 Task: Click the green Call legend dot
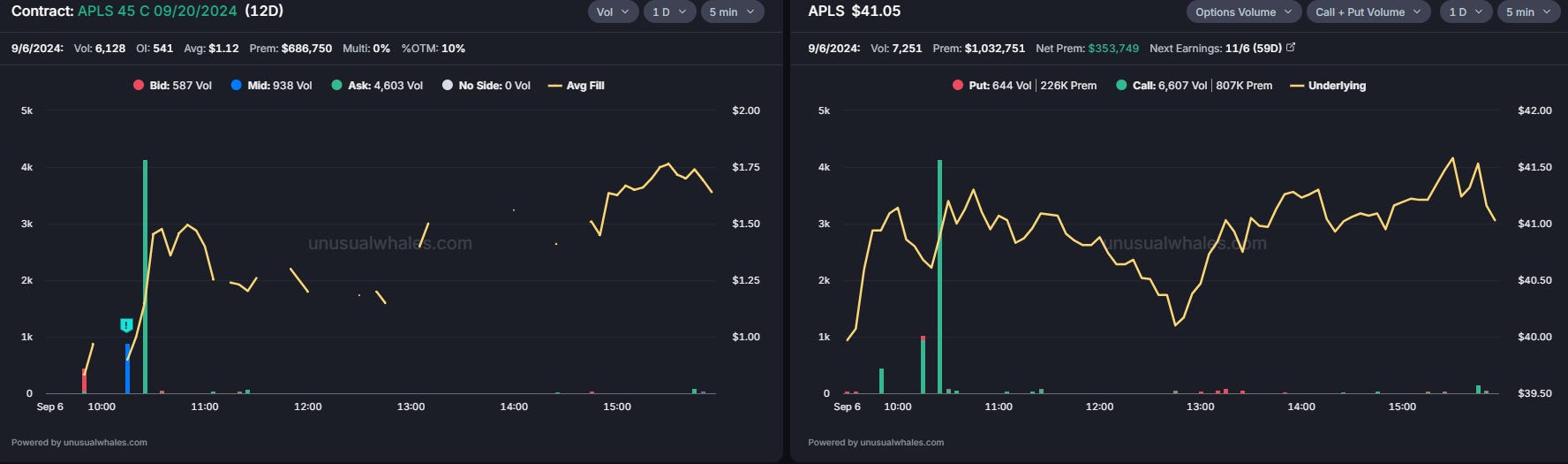(1121, 86)
